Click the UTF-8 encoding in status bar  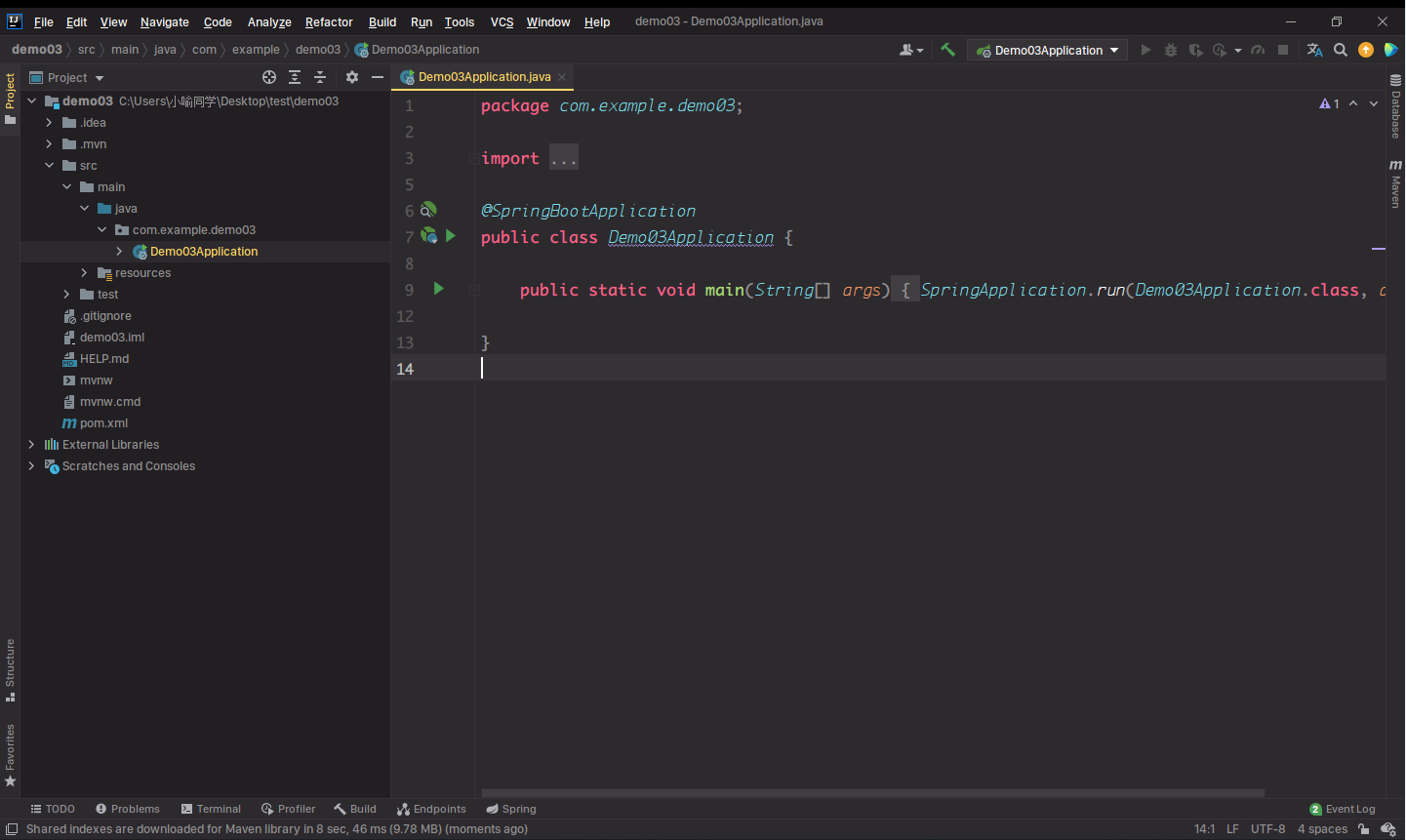coord(1267,829)
